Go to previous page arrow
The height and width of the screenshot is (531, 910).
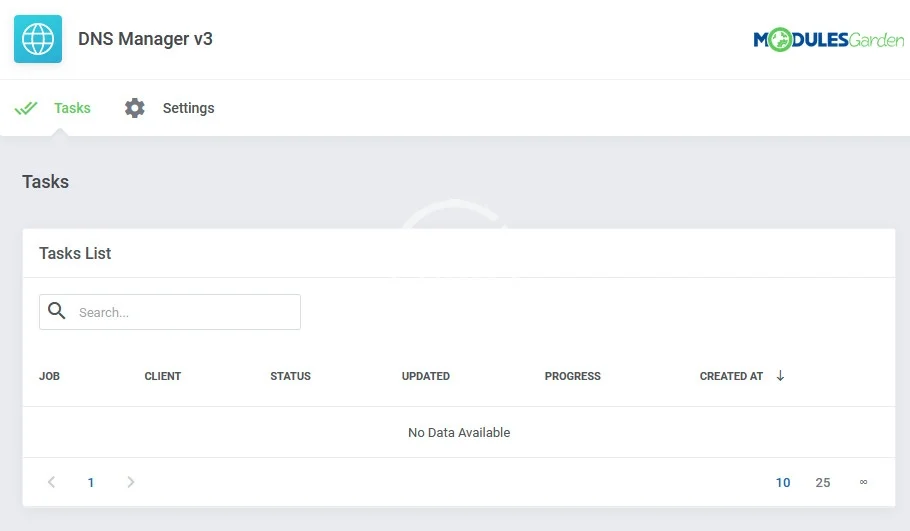tap(52, 482)
